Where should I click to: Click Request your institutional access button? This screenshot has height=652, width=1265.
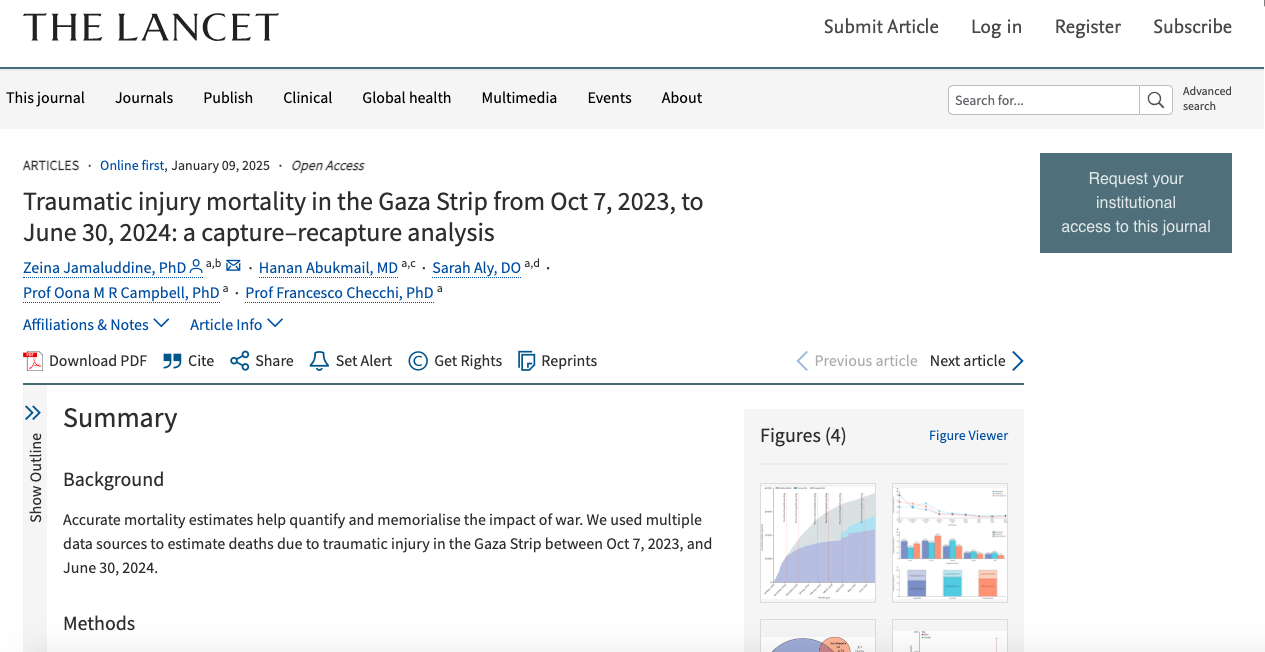(1135, 202)
